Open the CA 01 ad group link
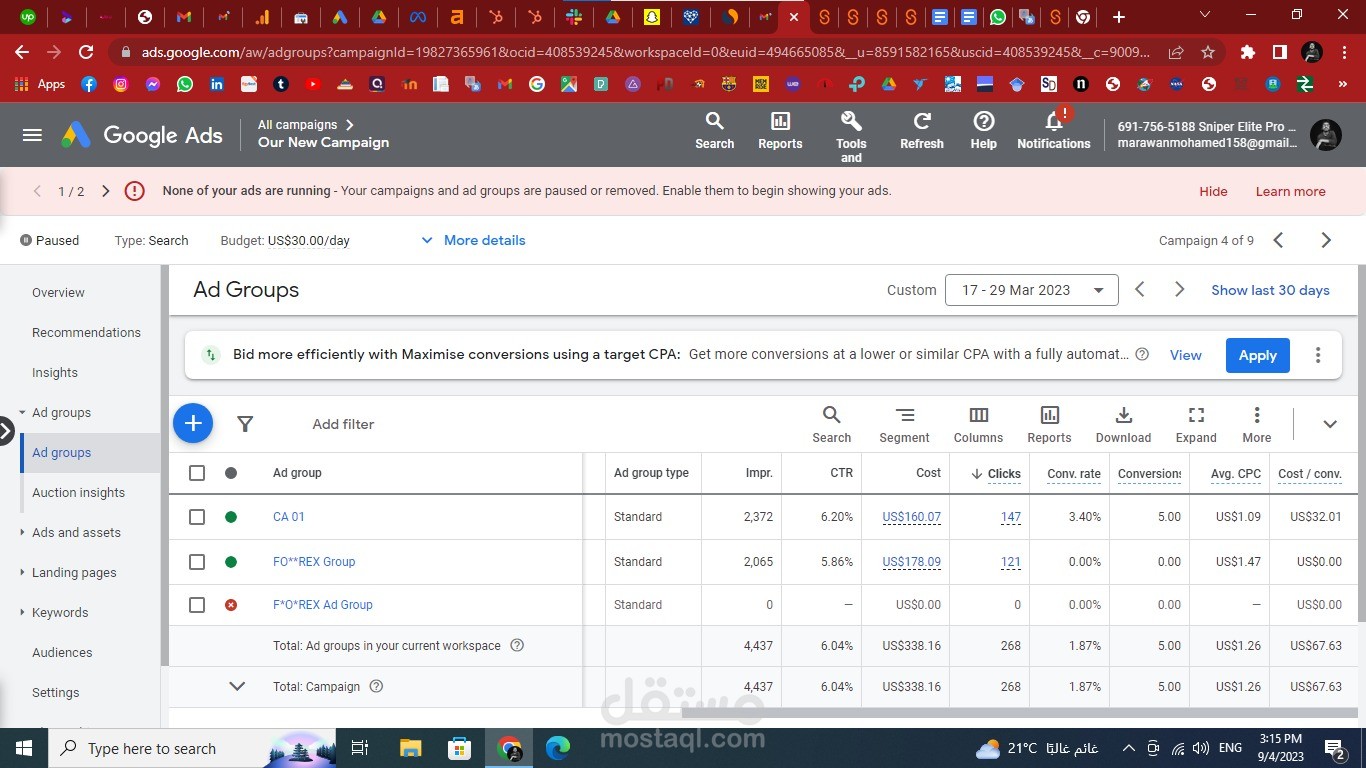The width and height of the screenshot is (1366, 768). (289, 517)
